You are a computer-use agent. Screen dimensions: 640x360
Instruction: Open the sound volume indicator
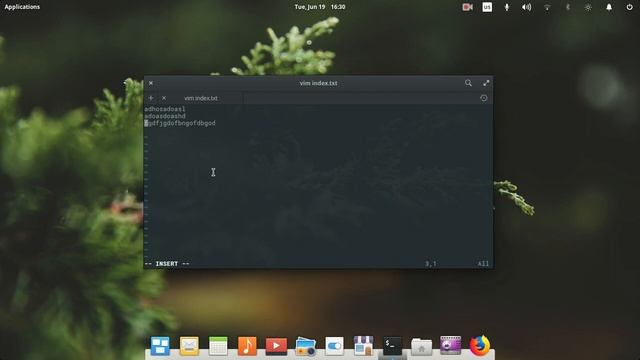527,7
